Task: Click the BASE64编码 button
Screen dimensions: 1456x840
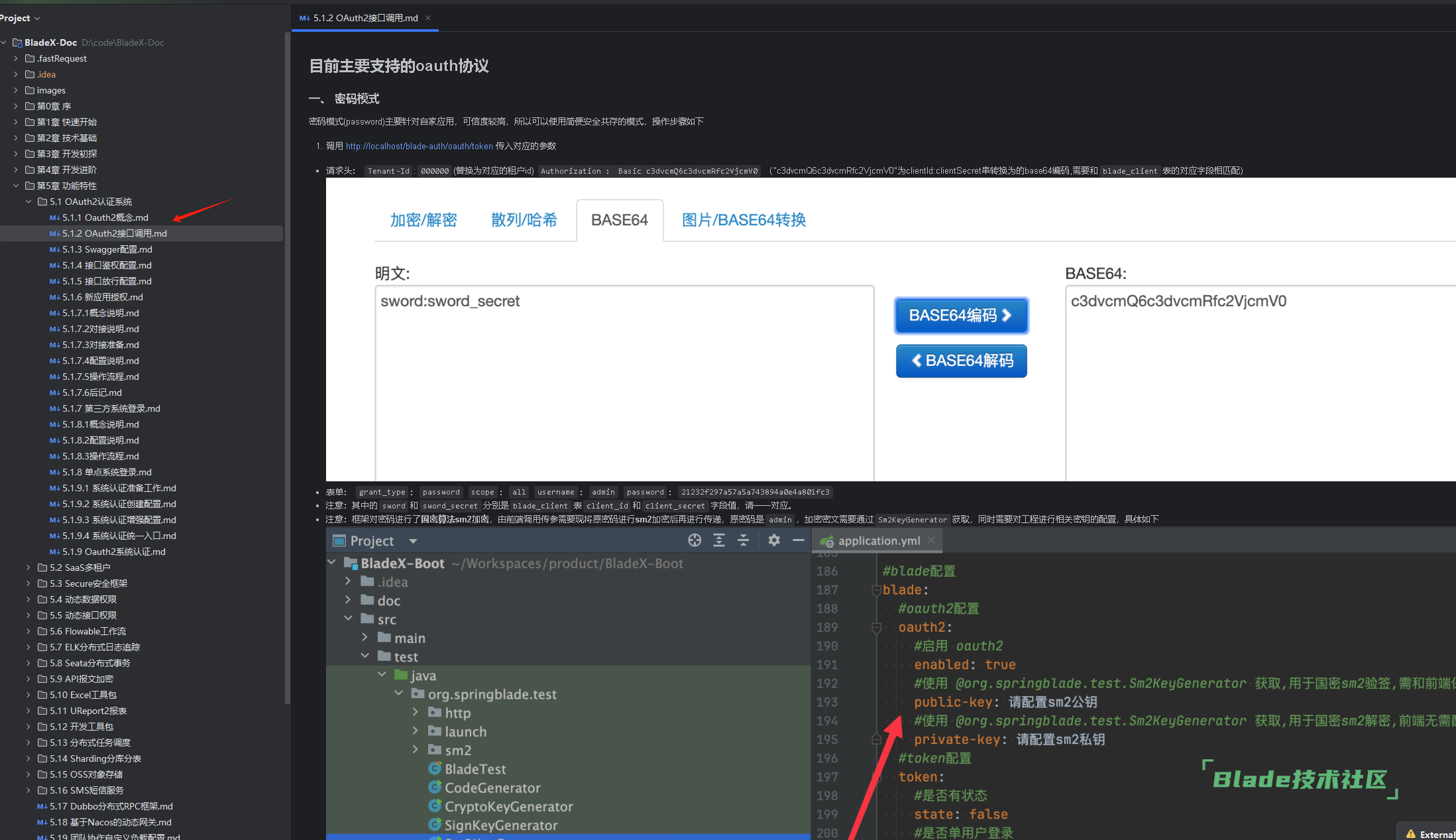Action: click(961, 316)
